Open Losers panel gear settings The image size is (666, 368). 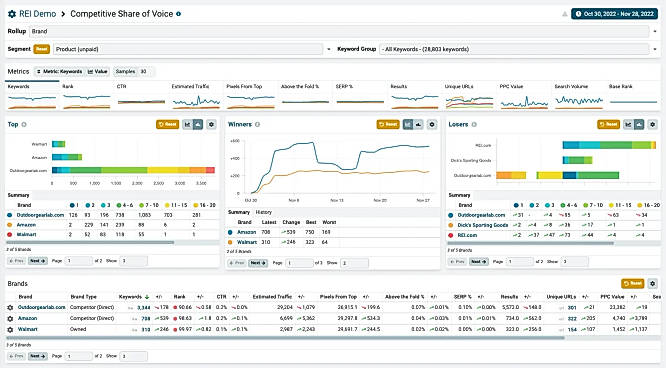[x=653, y=125]
